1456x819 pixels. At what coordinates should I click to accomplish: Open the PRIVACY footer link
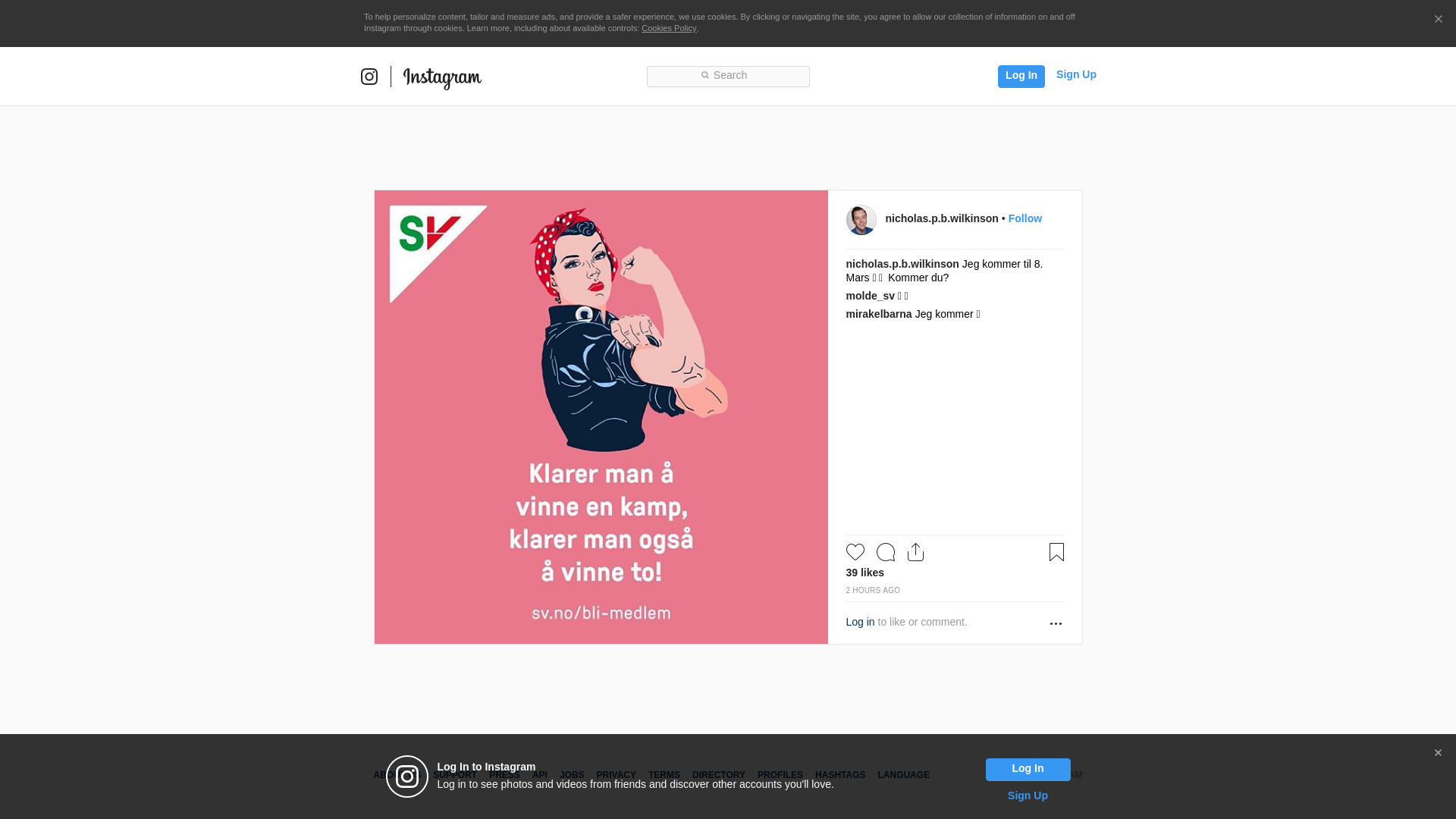616,775
